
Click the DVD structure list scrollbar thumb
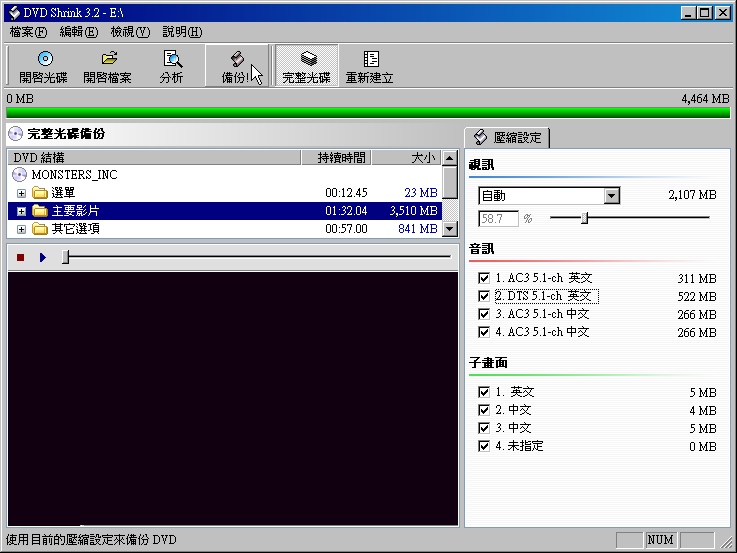[450, 182]
